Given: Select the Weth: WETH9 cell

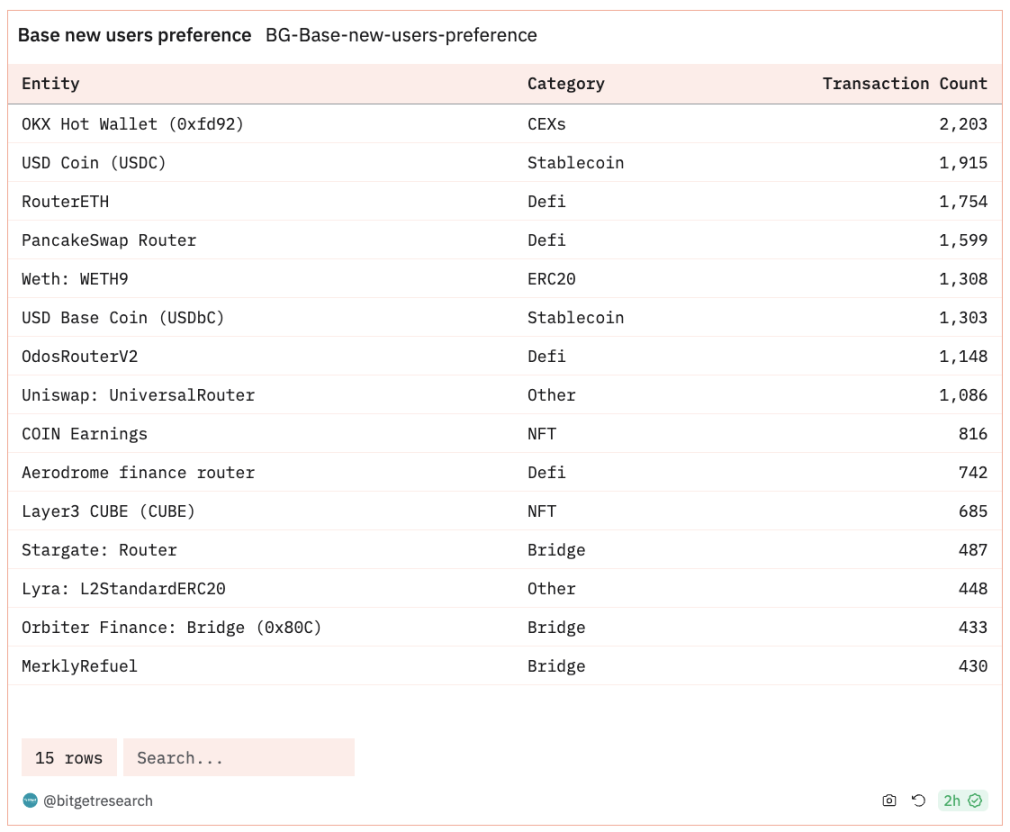Looking at the screenshot, I should [75, 279].
